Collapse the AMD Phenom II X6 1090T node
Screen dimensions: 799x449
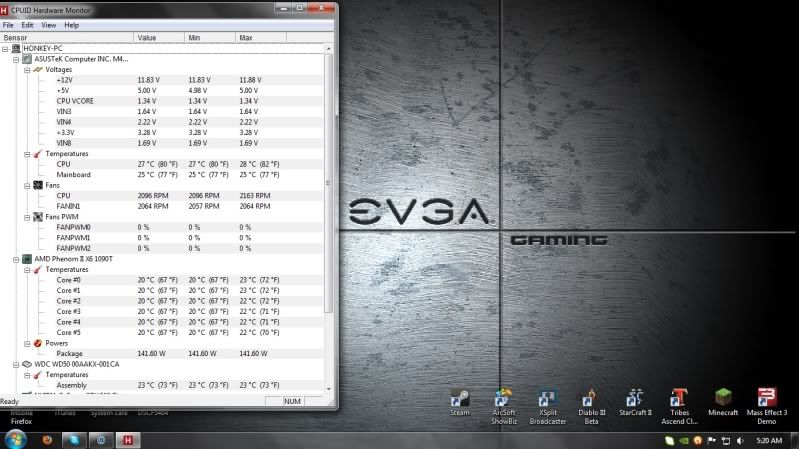(x=16, y=259)
